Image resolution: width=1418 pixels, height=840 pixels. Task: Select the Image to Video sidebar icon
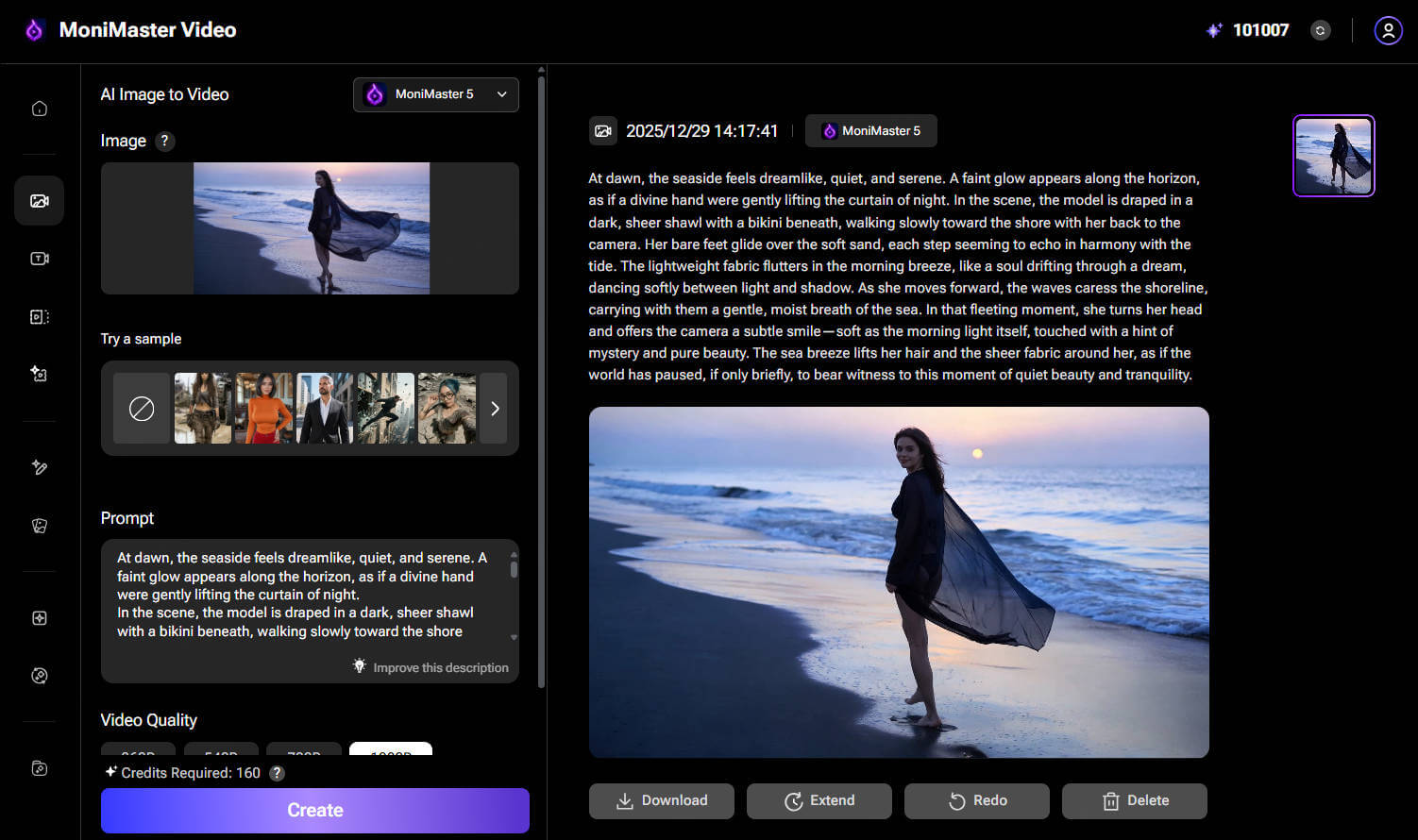tap(40, 201)
